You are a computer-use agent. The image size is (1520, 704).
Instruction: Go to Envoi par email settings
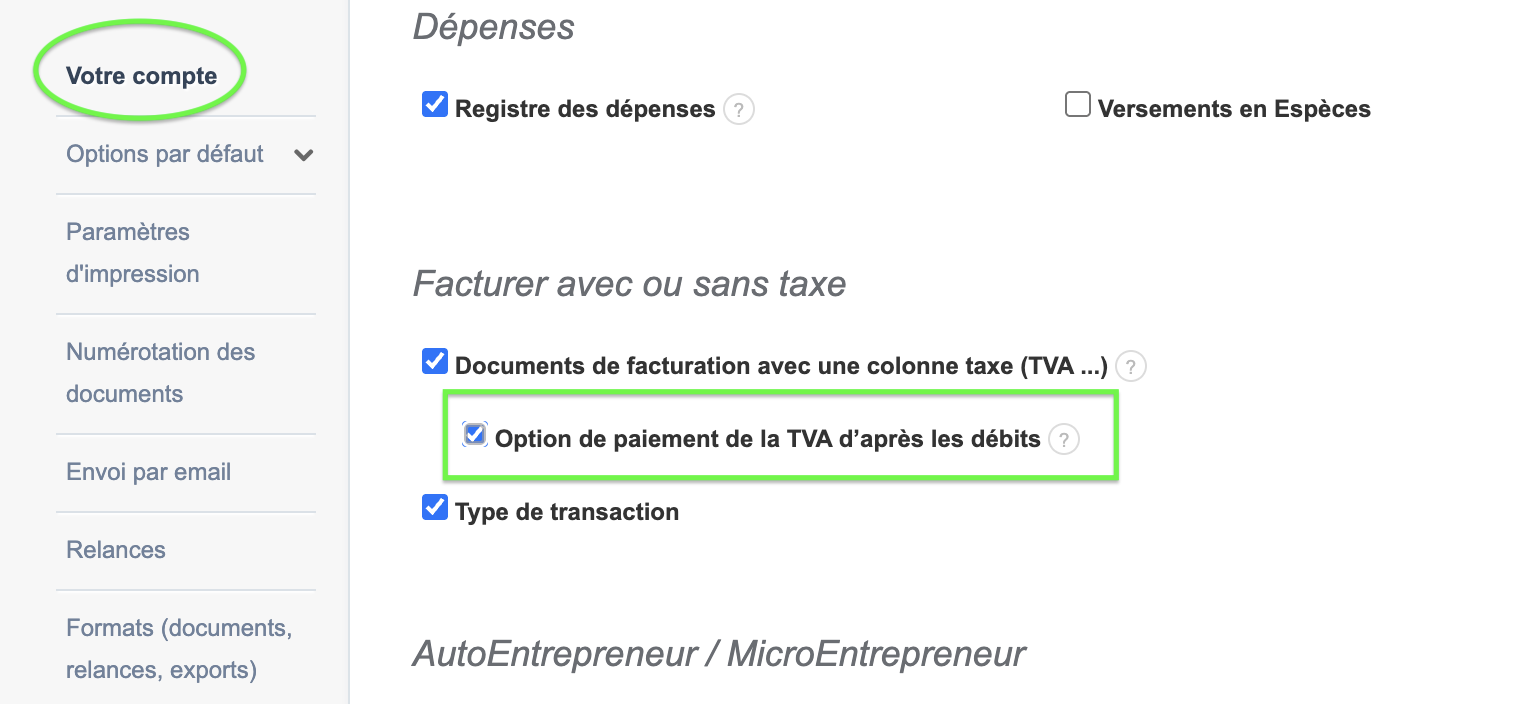pyautogui.click(x=148, y=471)
